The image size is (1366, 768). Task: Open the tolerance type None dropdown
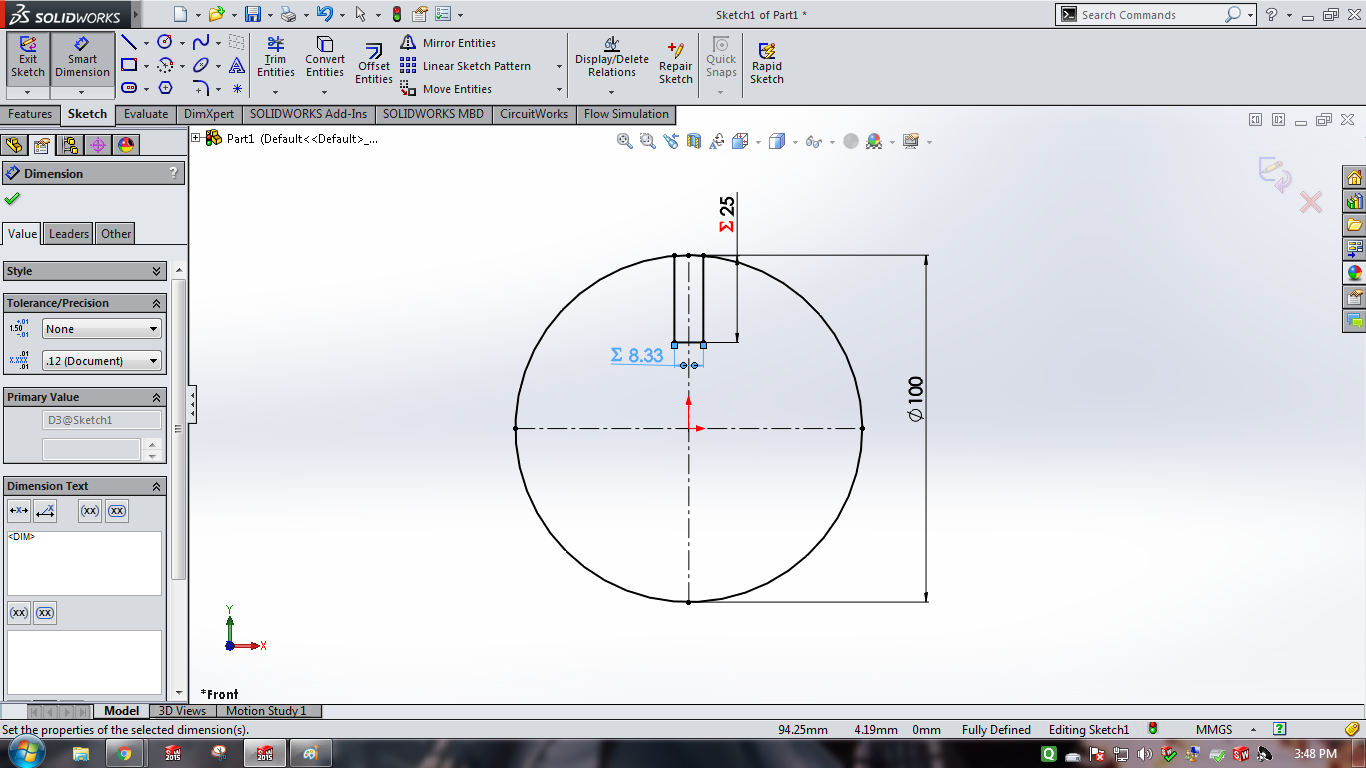coord(101,329)
